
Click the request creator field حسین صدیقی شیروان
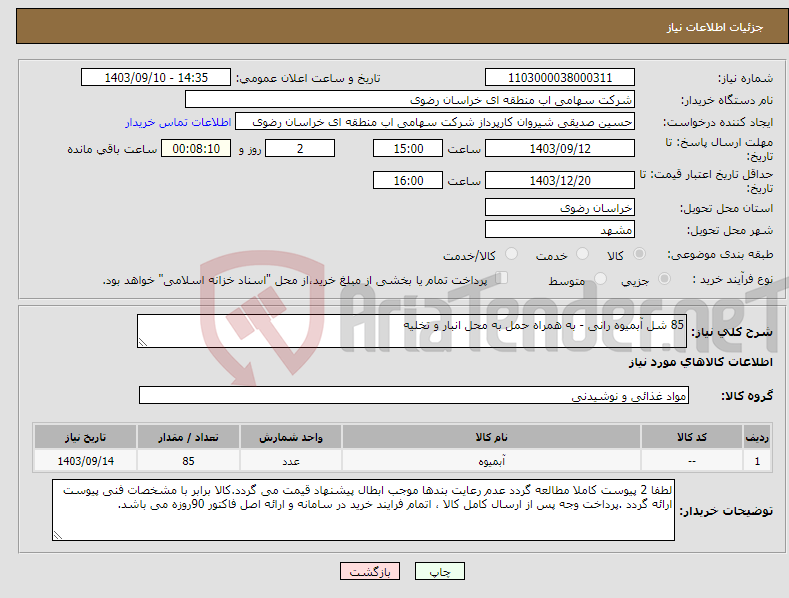point(435,122)
